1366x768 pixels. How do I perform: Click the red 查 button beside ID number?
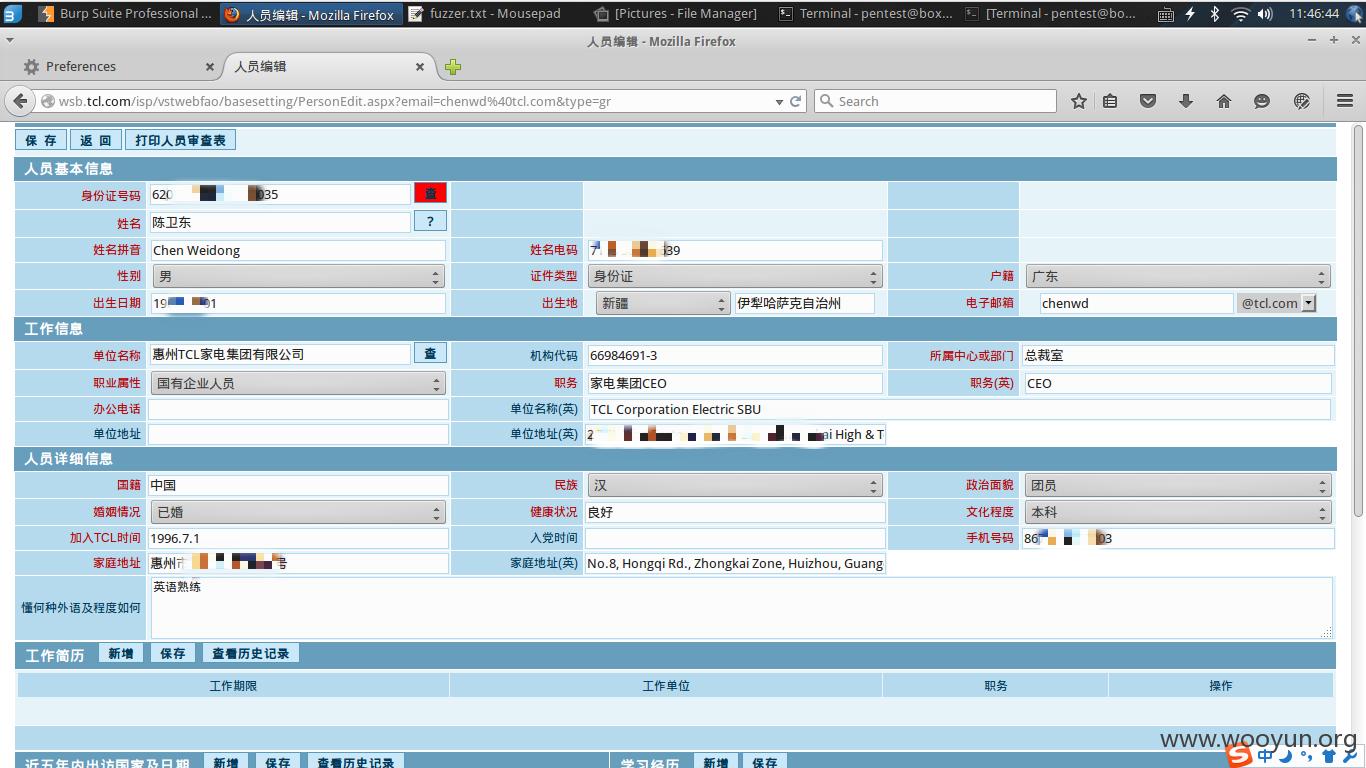click(430, 193)
